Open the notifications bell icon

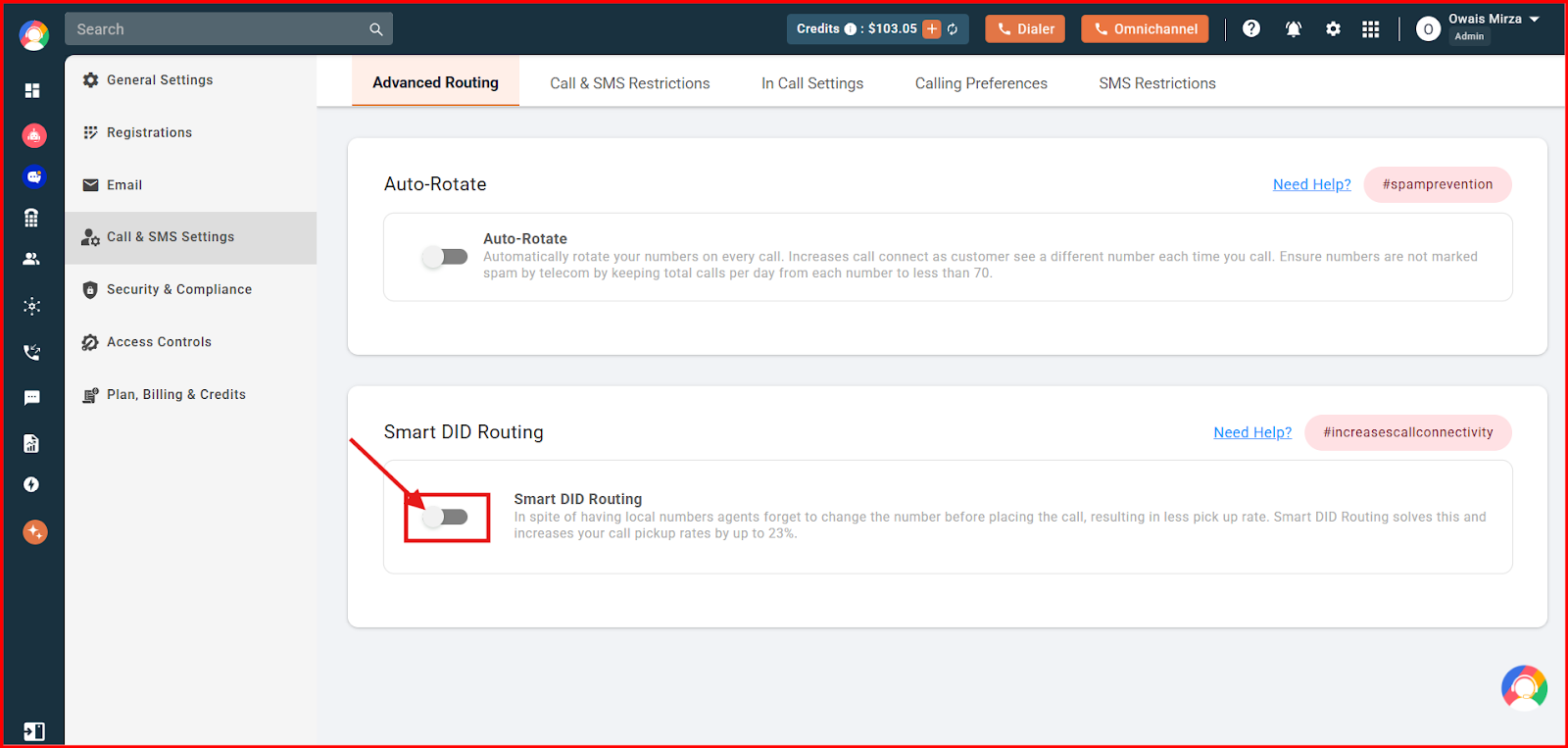[x=1294, y=29]
